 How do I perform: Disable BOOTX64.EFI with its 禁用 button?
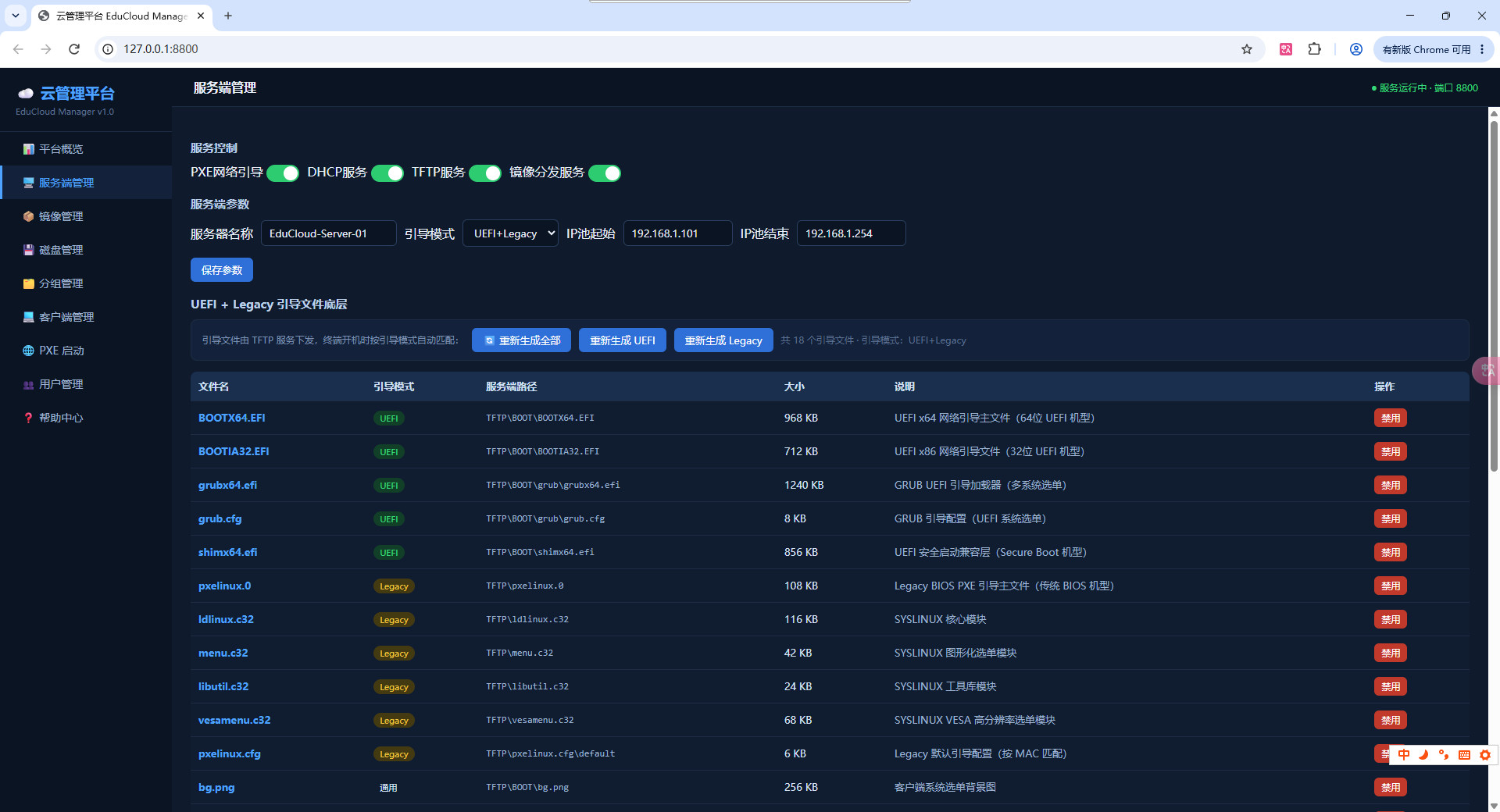point(1391,418)
